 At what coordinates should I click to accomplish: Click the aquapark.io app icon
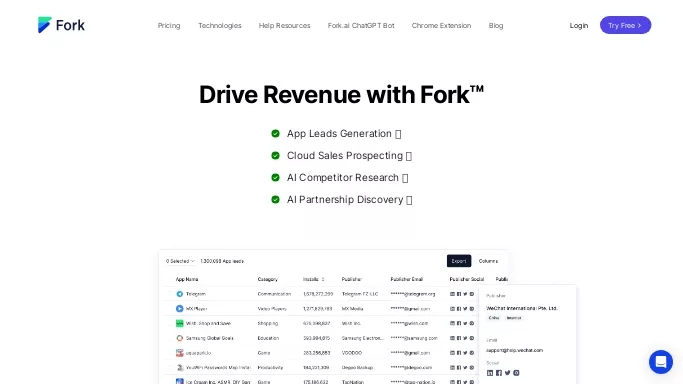pyautogui.click(x=179, y=353)
